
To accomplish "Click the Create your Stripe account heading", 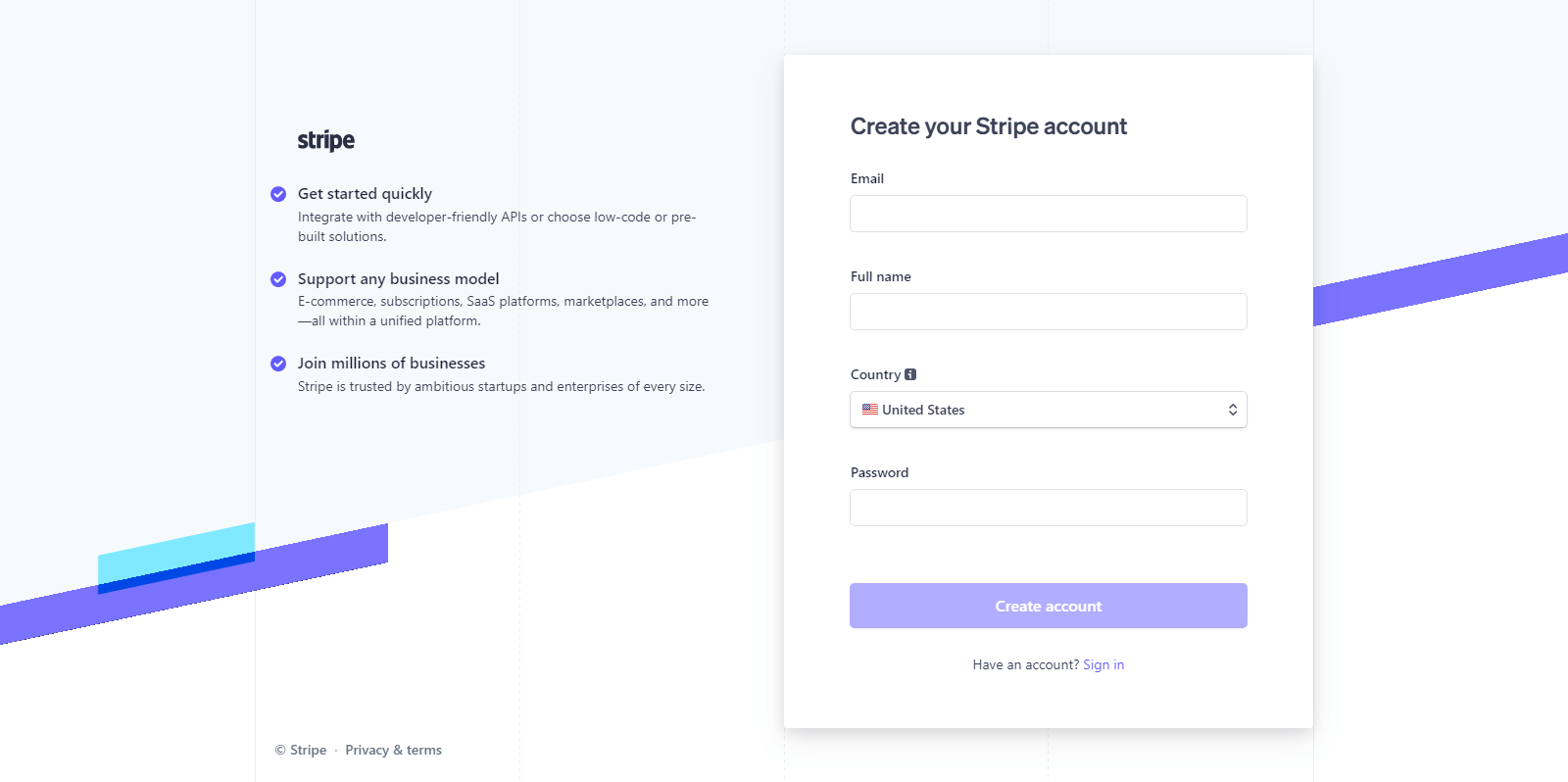I will (989, 126).
